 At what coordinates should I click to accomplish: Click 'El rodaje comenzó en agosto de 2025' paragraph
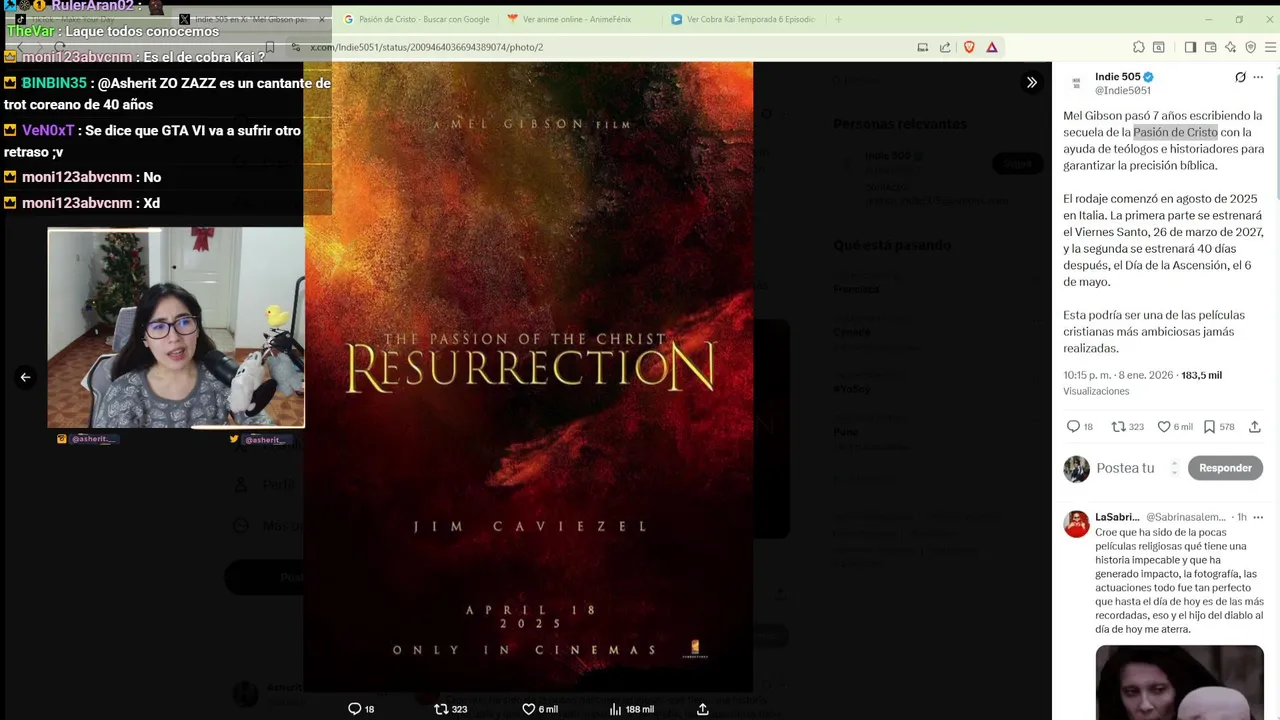pyautogui.click(x=1163, y=240)
